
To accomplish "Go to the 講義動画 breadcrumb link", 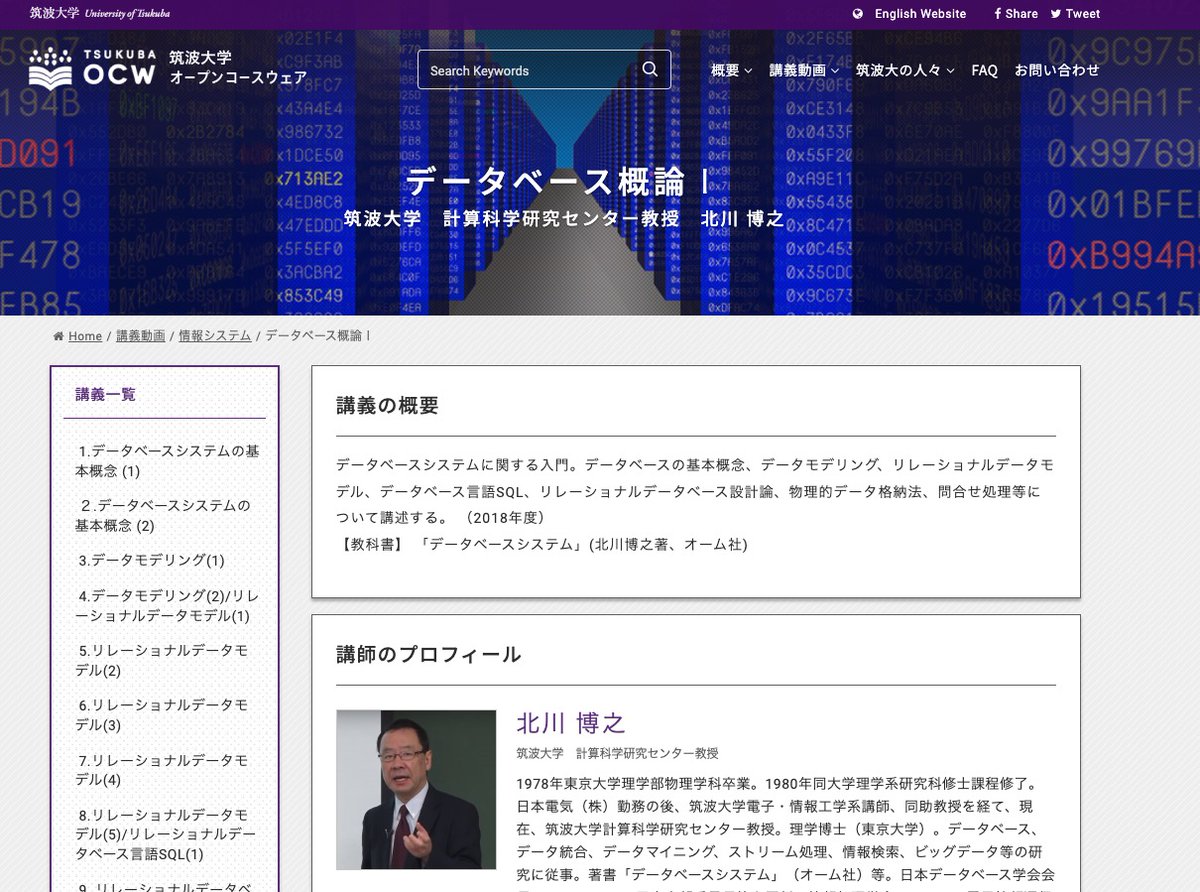I will (x=141, y=336).
